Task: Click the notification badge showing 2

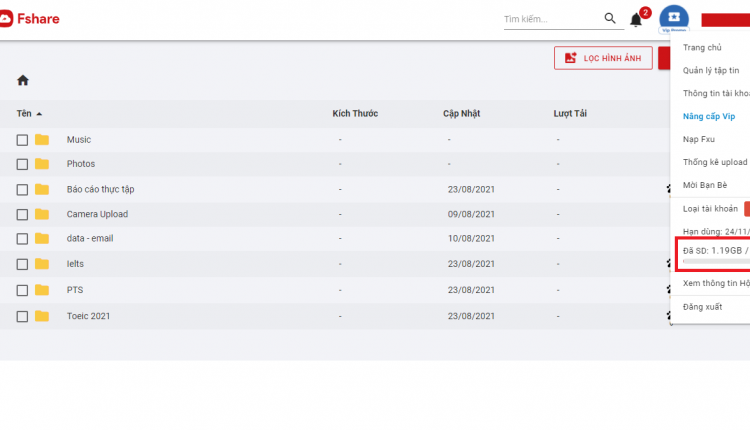Action: tap(645, 12)
